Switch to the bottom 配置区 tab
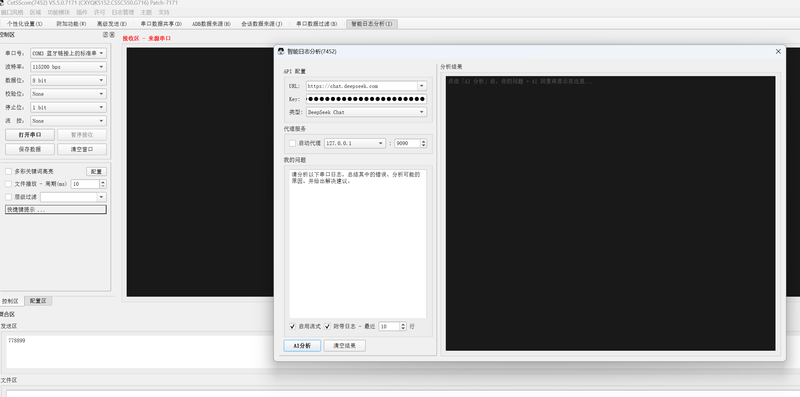This screenshot has height=397, width=800. (38, 301)
